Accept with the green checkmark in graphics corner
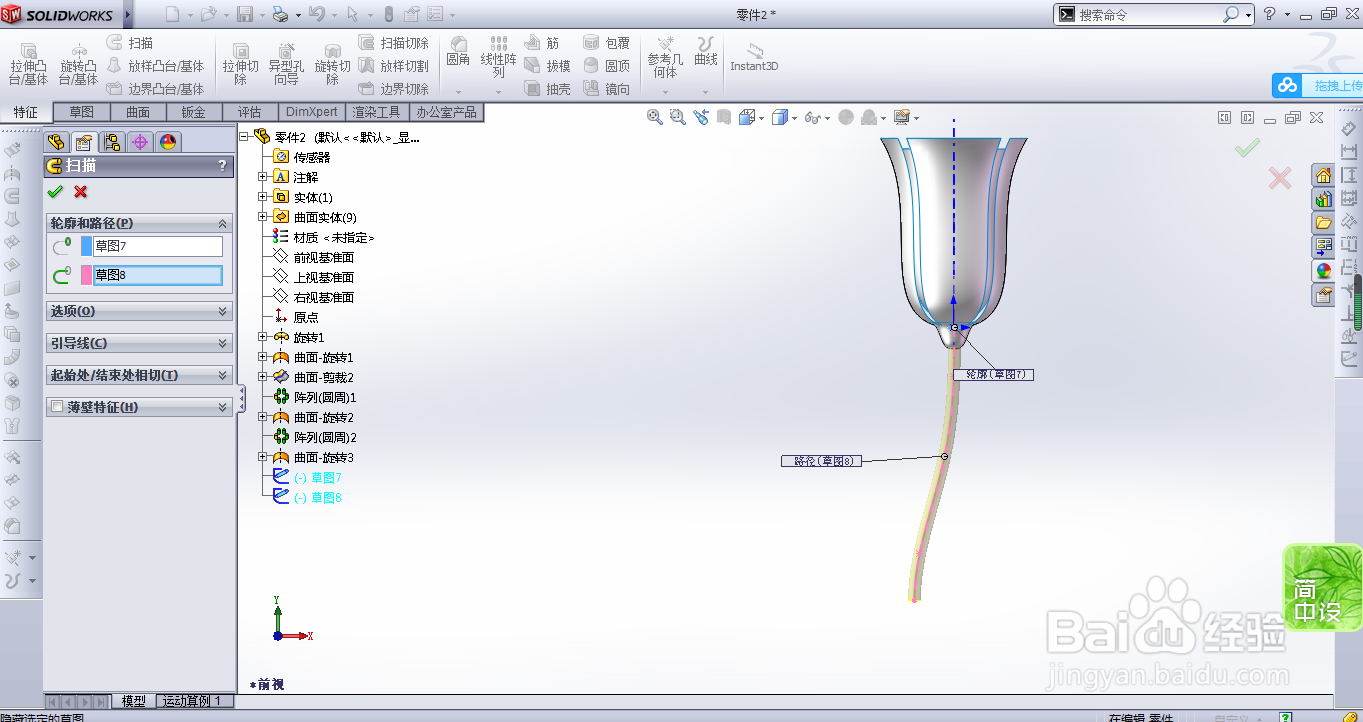Screen dimensions: 1363x722 [1247, 148]
